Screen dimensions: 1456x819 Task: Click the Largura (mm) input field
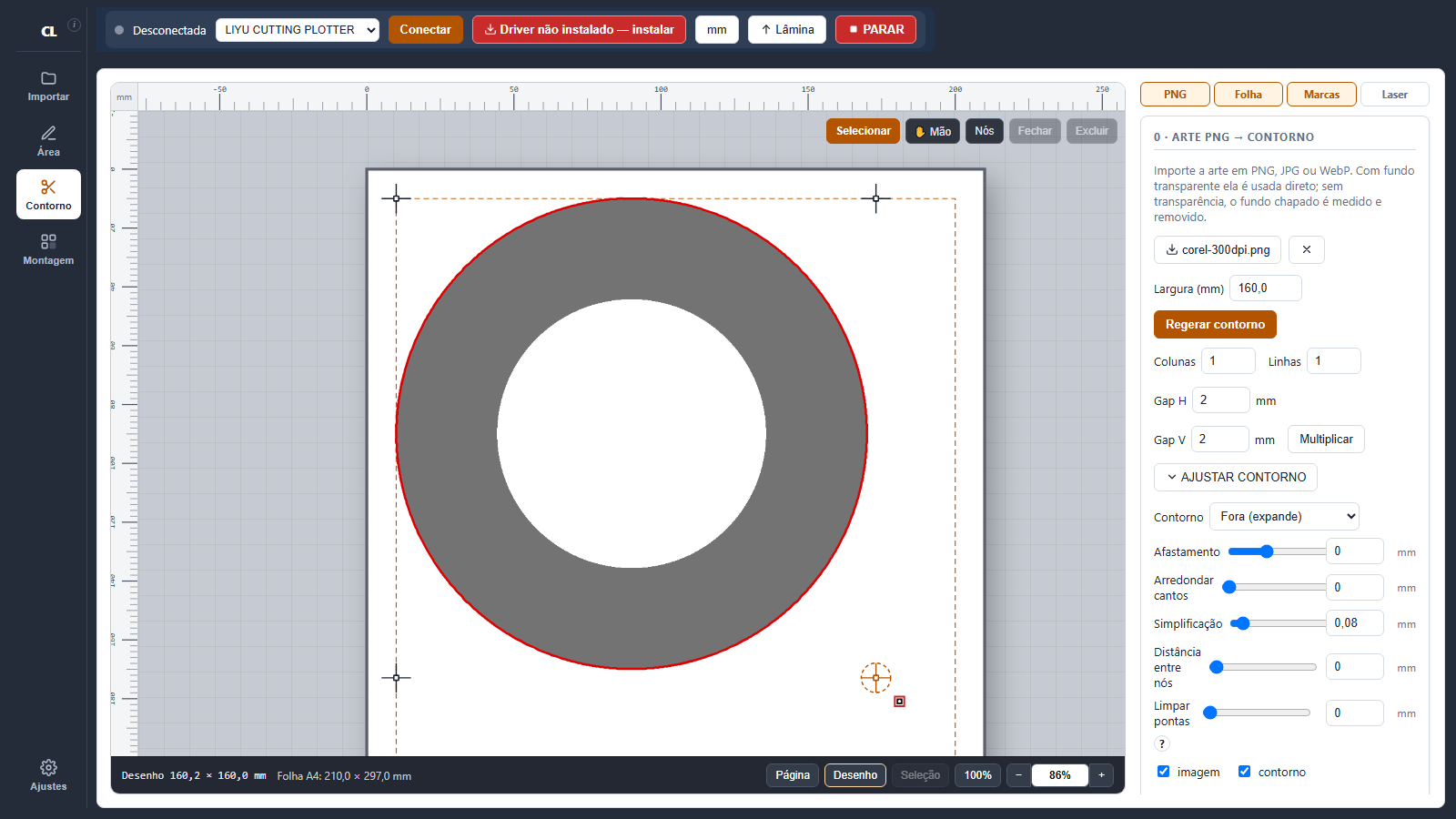point(1266,288)
